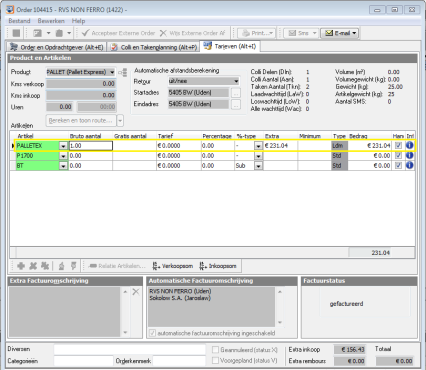
Task: Open the Bewerken menu
Action: click(51, 21)
